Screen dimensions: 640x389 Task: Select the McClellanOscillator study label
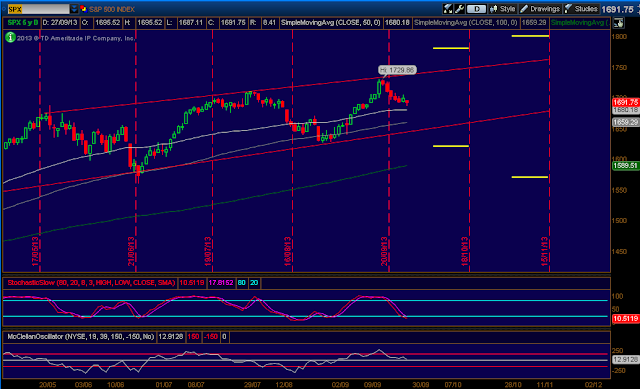click(x=80, y=337)
